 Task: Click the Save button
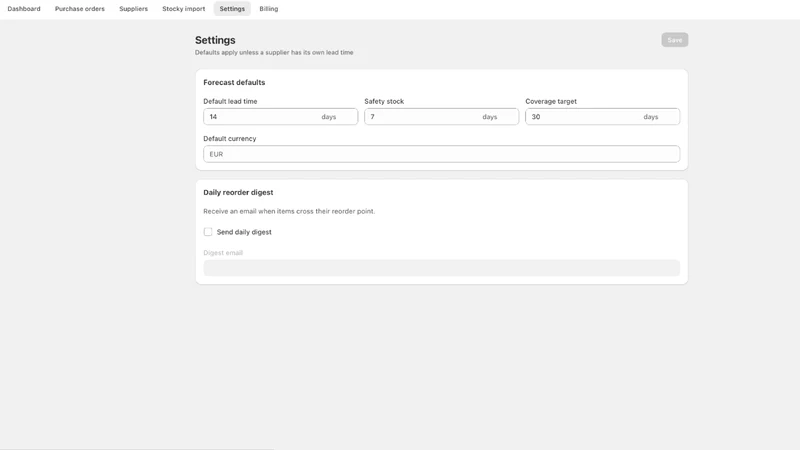pyautogui.click(x=674, y=40)
